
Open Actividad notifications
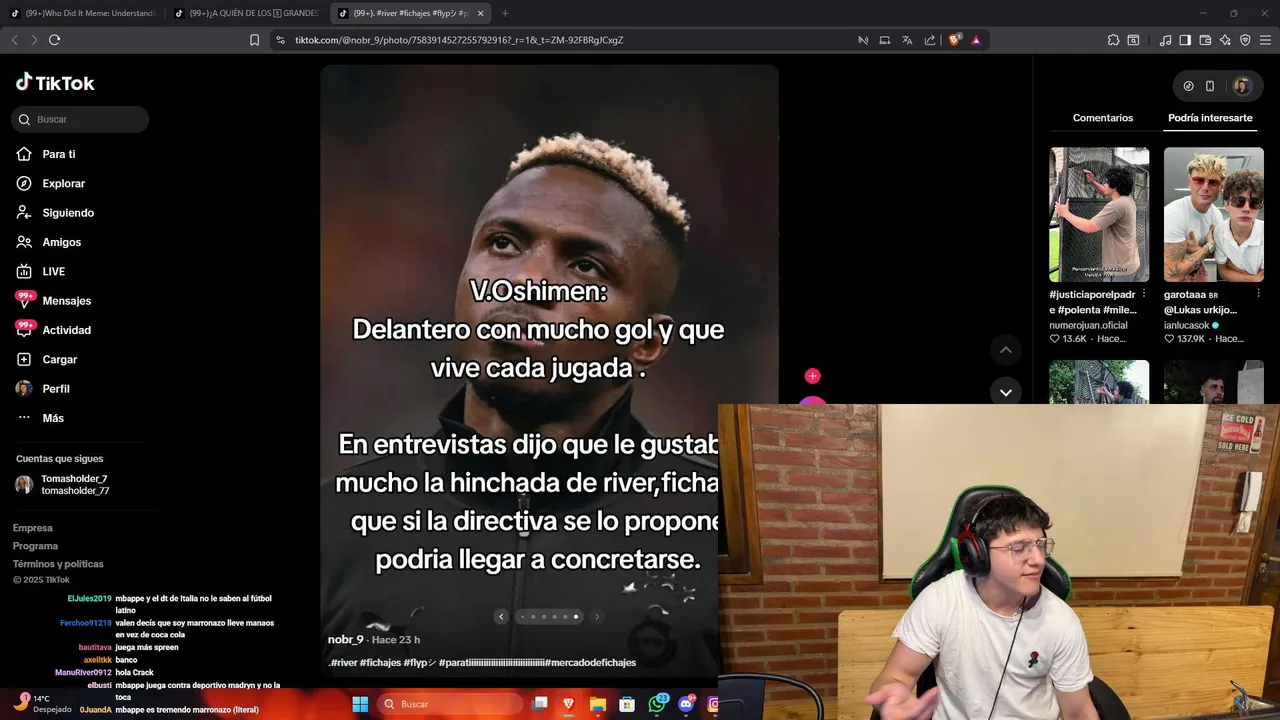pos(54,330)
